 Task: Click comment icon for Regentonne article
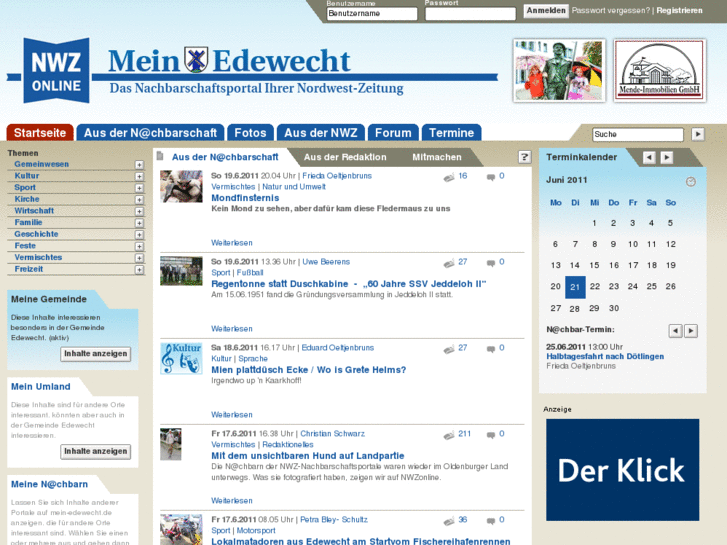491,263
